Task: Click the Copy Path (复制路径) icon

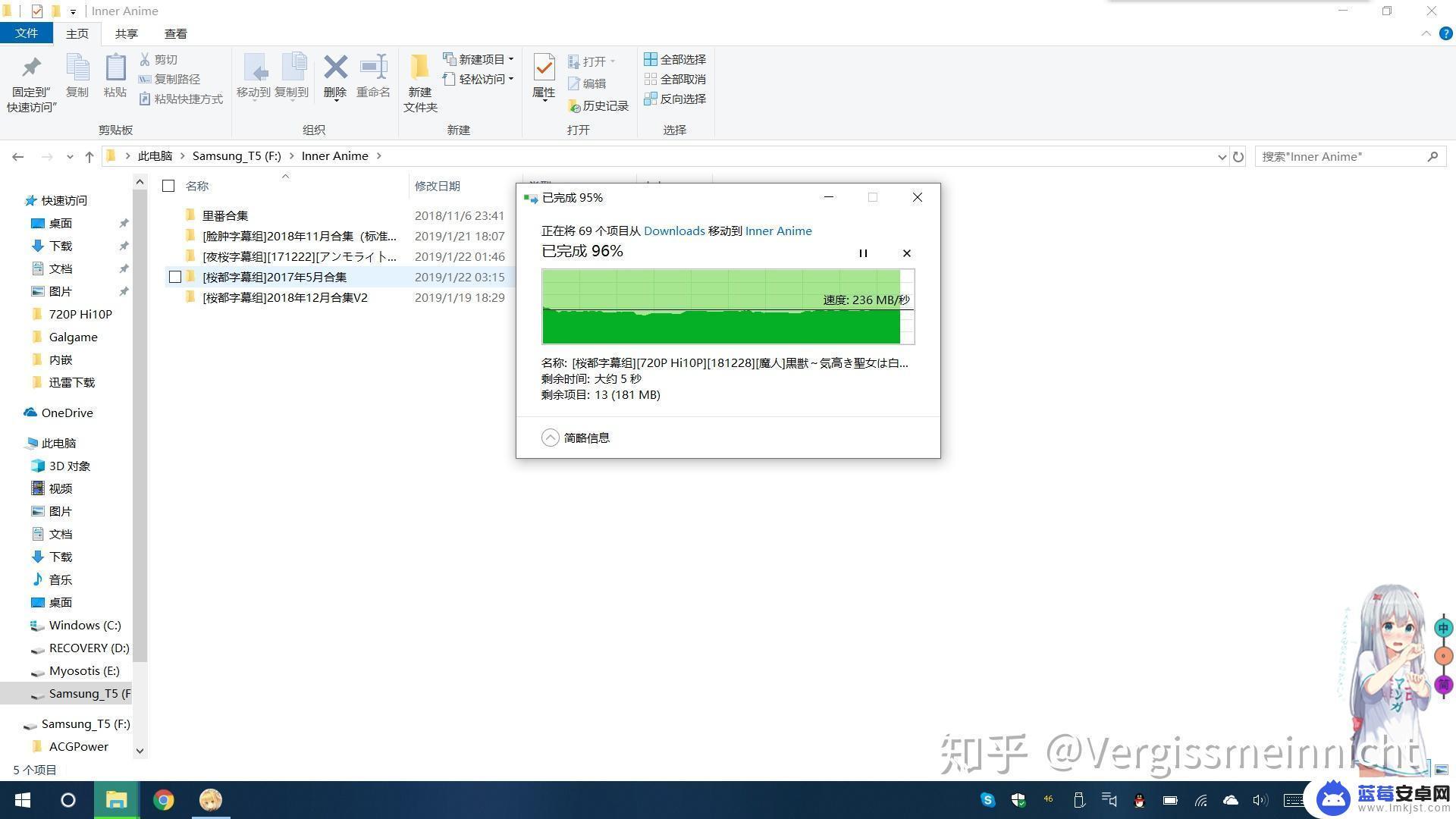Action: [x=176, y=78]
